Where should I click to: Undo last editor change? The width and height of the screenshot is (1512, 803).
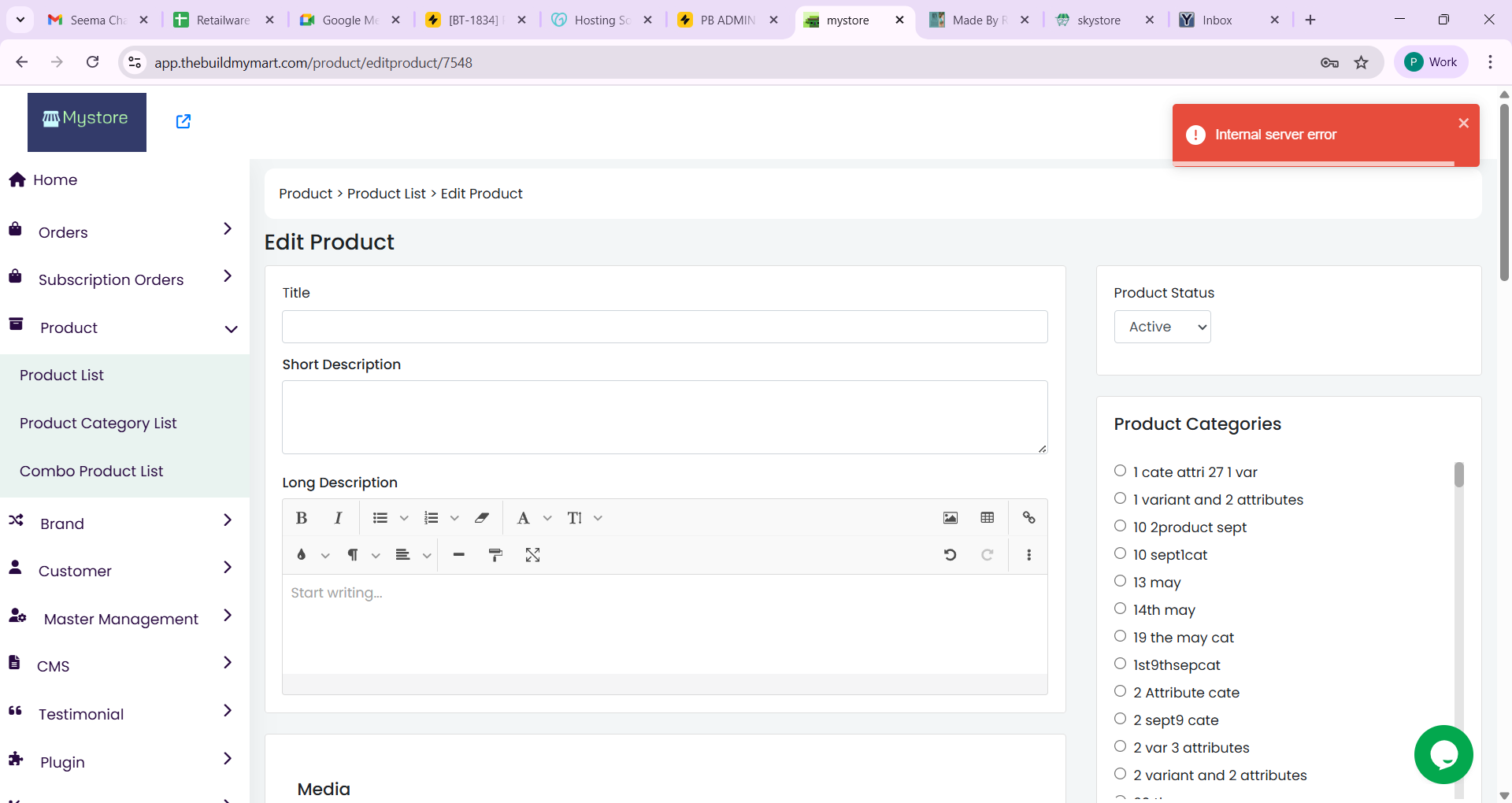click(x=951, y=555)
